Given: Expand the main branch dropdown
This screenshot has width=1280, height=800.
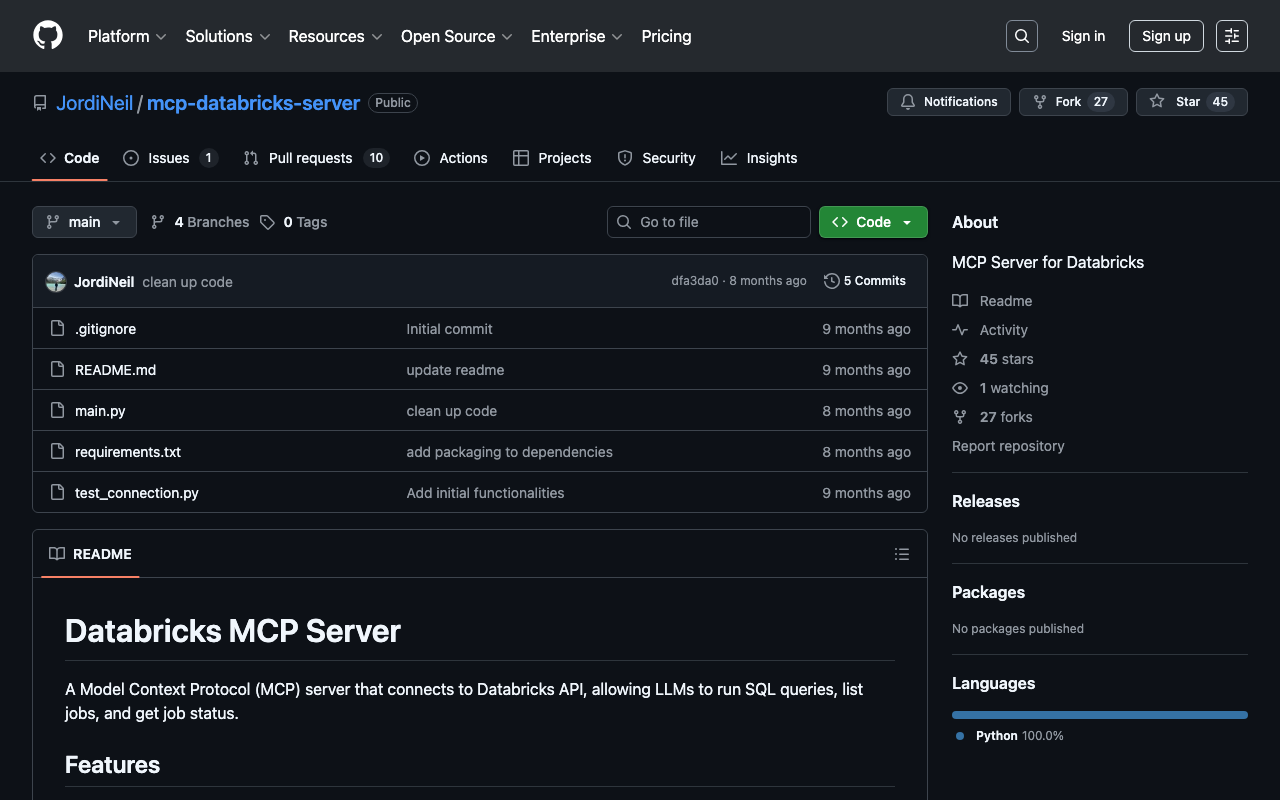Looking at the screenshot, I should point(84,222).
